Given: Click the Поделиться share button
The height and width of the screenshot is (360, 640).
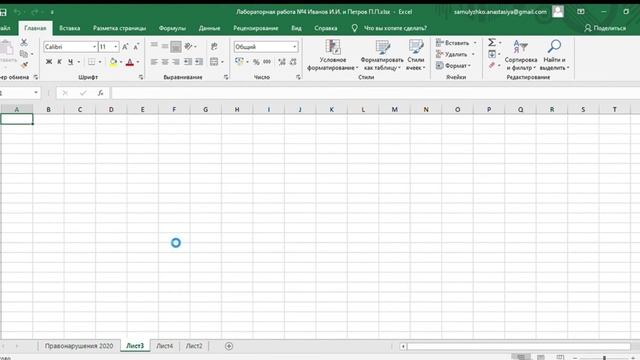Looking at the screenshot, I should pos(605,28).
